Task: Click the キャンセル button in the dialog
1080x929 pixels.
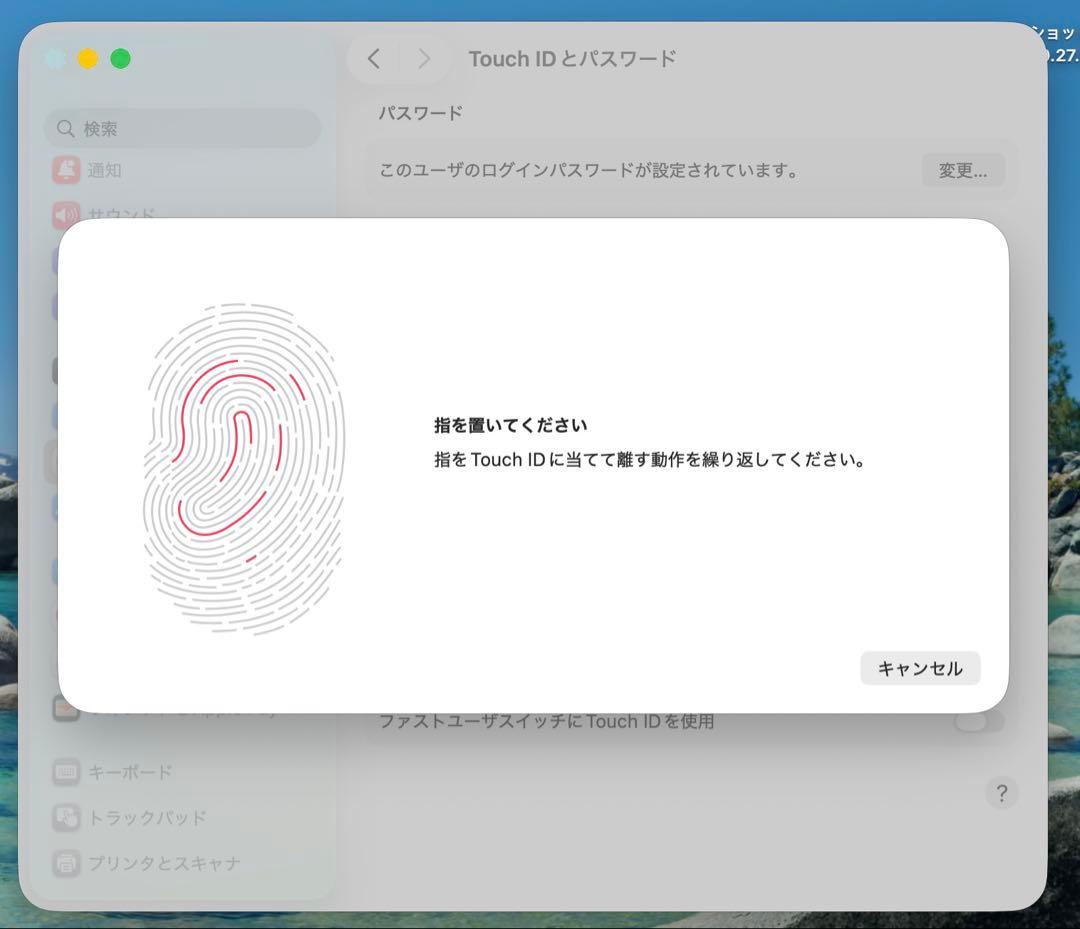Action: click(x=919, y=669)
